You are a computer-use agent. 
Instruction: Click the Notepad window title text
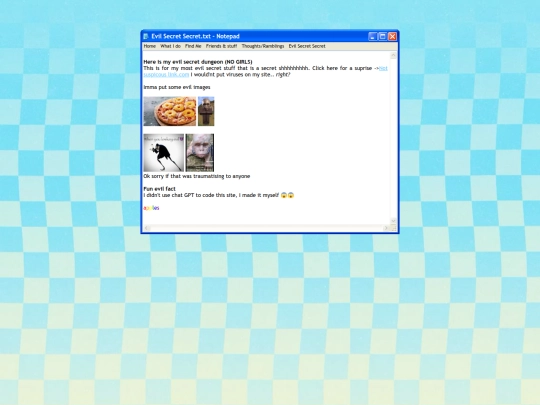point(195,37)
